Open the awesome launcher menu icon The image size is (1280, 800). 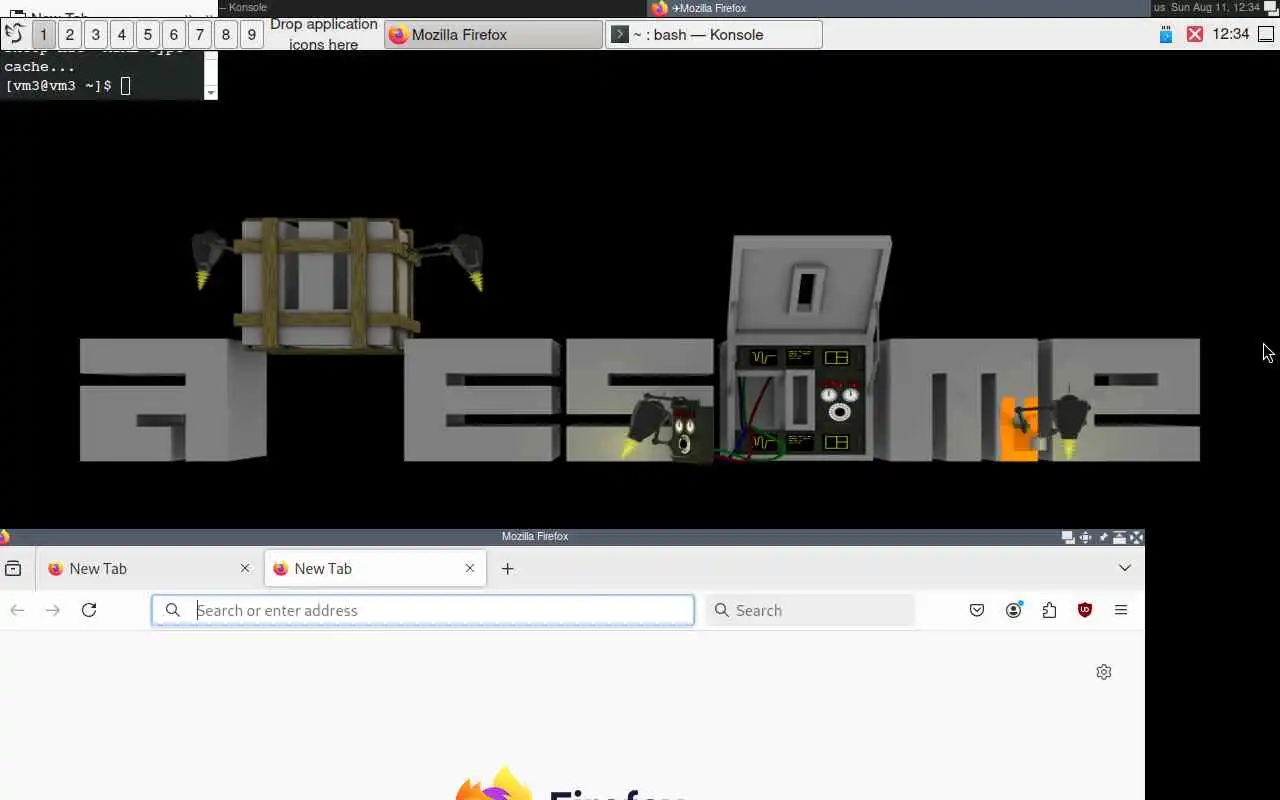click(14, 34)
